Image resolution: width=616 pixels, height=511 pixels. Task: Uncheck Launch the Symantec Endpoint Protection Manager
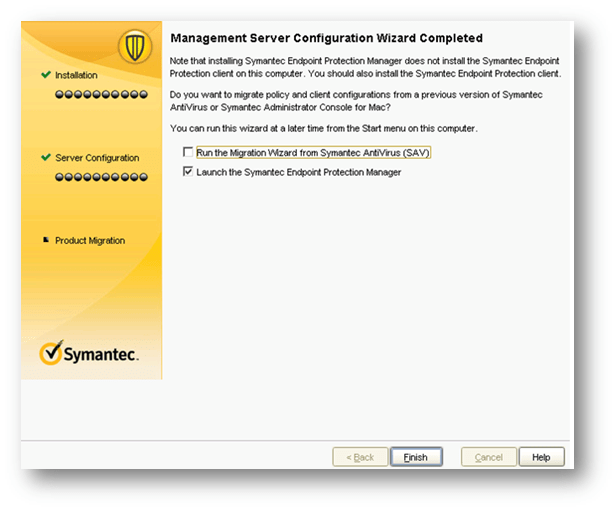point(188,172)
